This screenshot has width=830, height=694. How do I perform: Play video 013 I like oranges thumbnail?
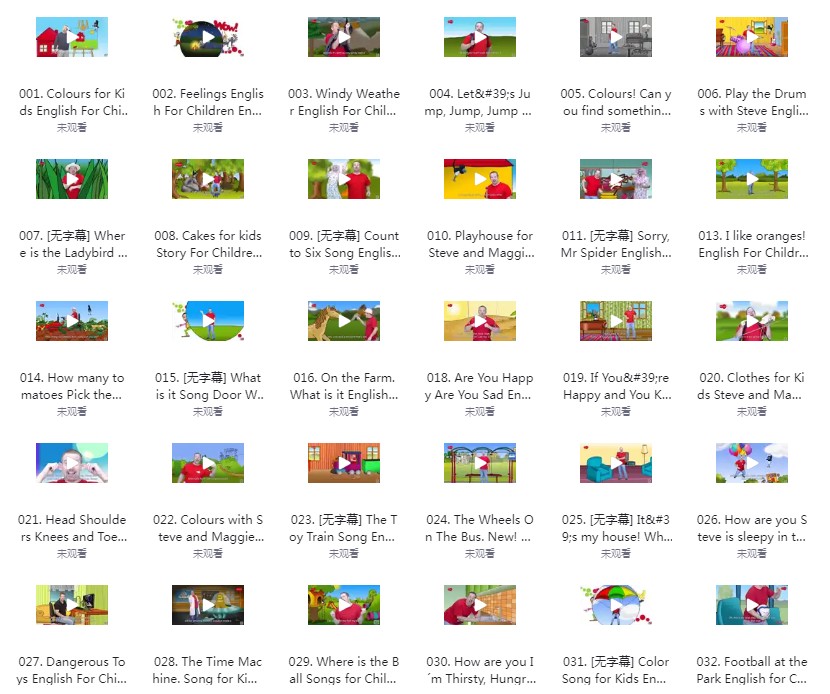(x=752, y=179)
